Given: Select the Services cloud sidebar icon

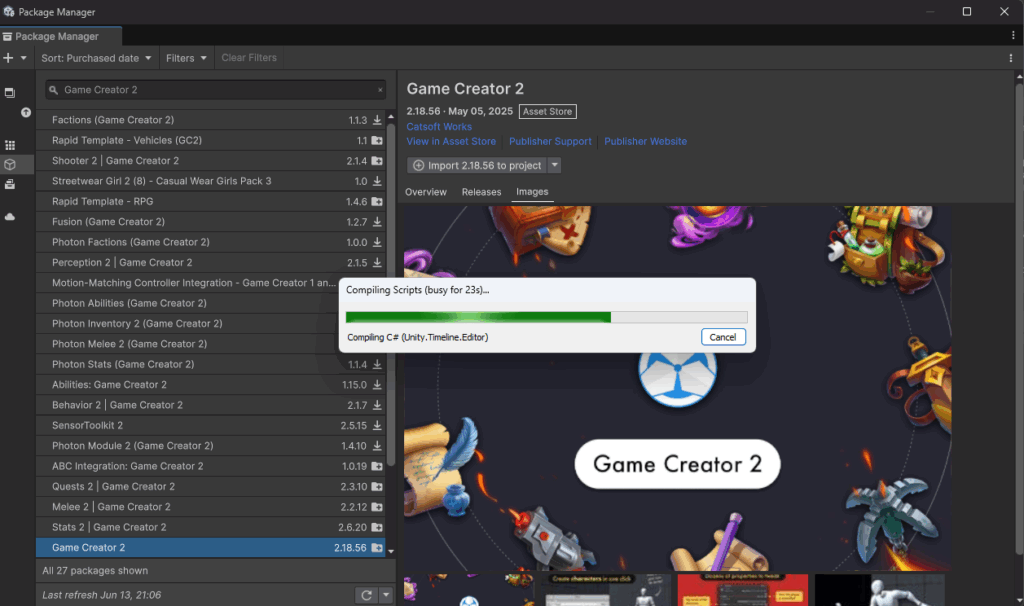Looking at the screenshot, I should [10, 217].
